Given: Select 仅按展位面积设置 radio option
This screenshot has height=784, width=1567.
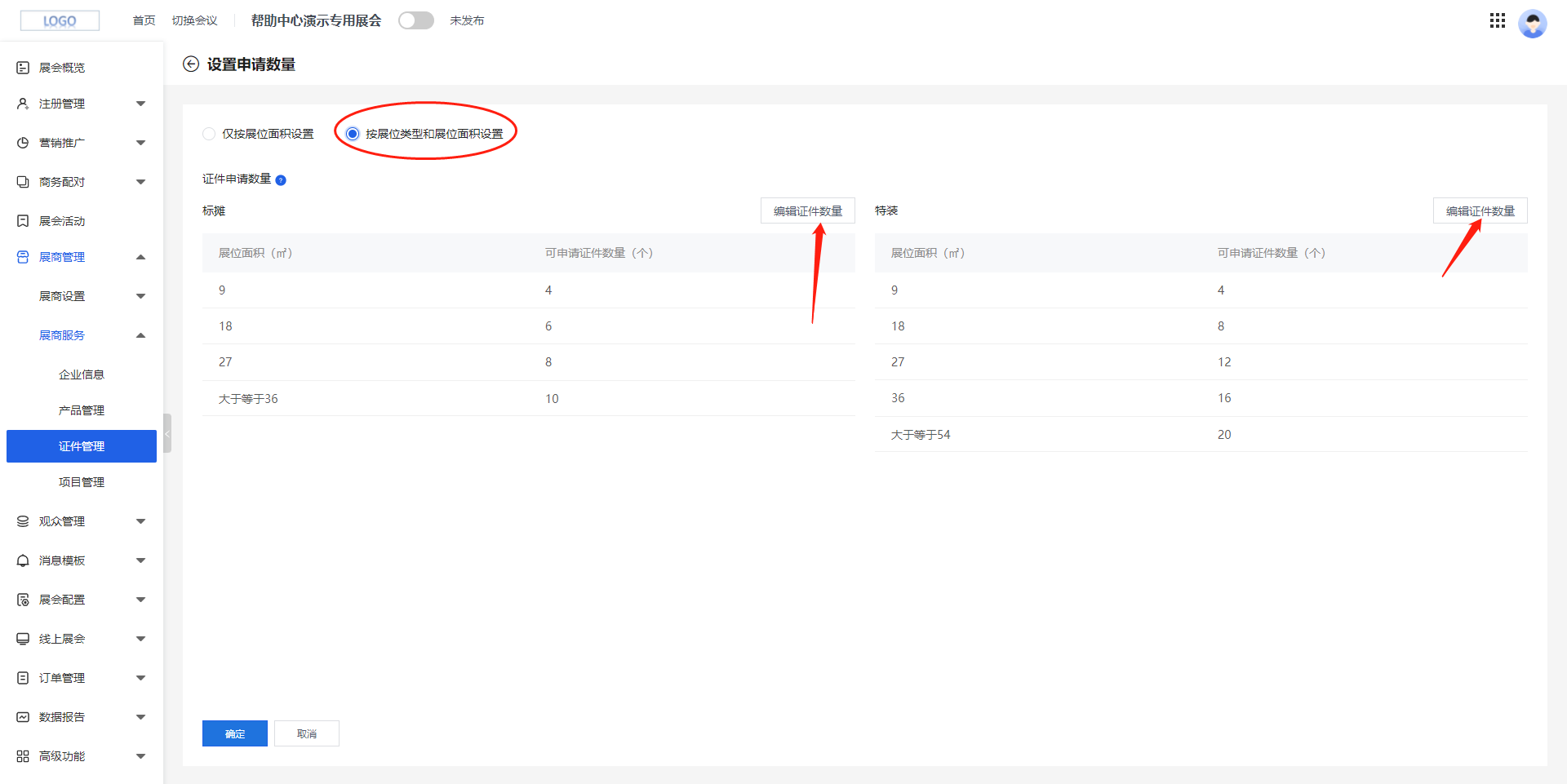Looking at the screenshot, I should (x=209, y=134).
